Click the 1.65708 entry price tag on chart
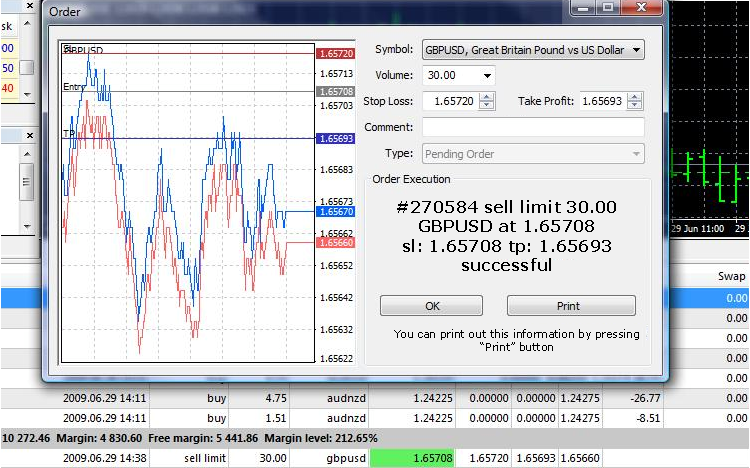This screenshot has width=750, height=468. 335,91
